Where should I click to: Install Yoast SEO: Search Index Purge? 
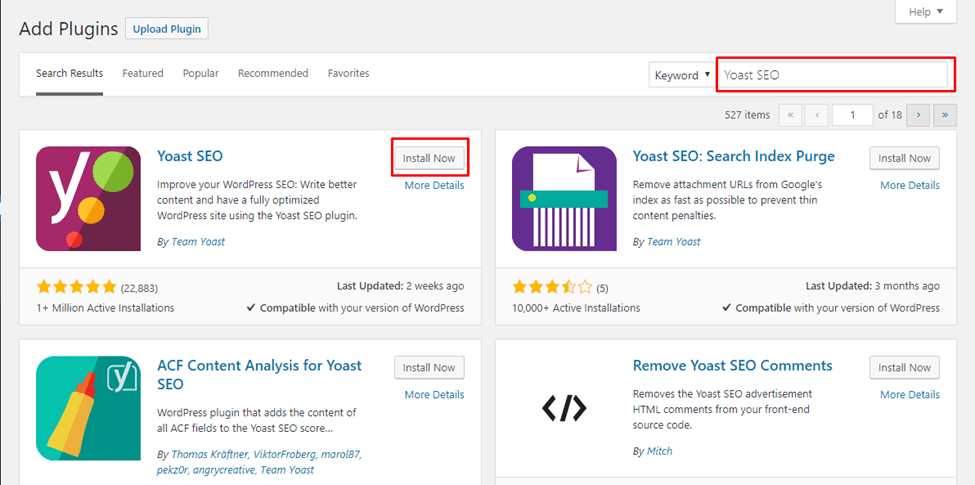(904, 158)
